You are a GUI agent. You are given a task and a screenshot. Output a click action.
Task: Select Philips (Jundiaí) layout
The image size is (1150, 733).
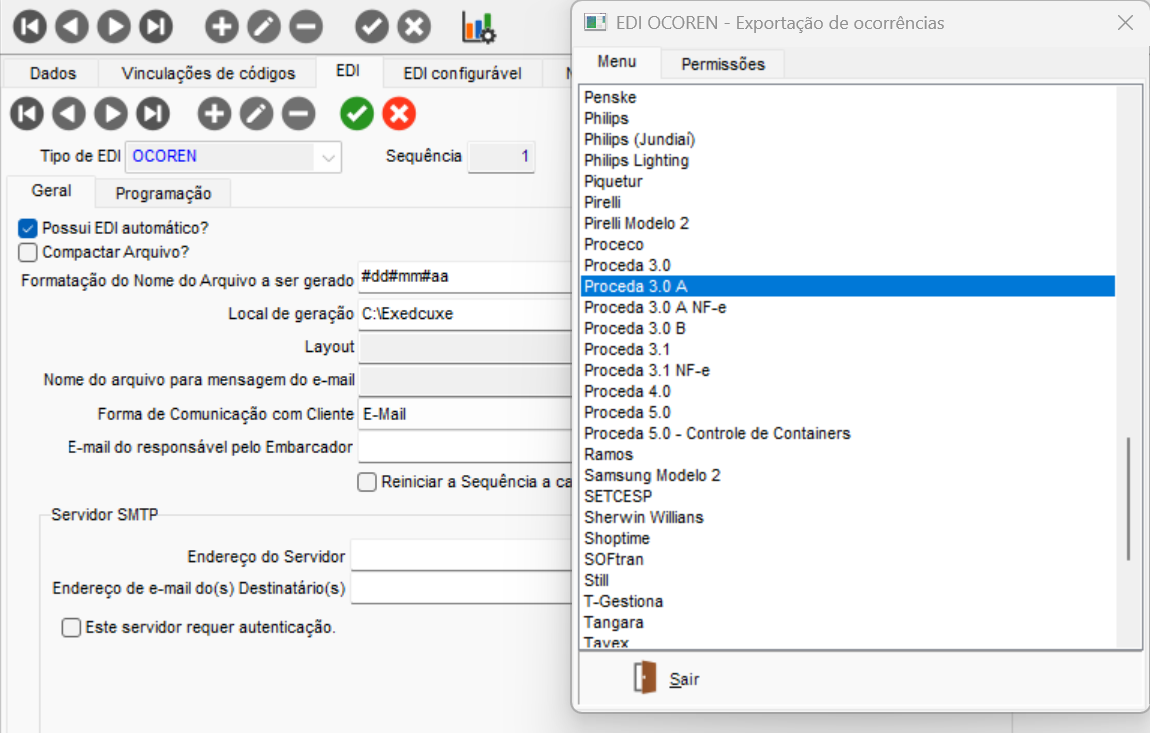point(848,139)
